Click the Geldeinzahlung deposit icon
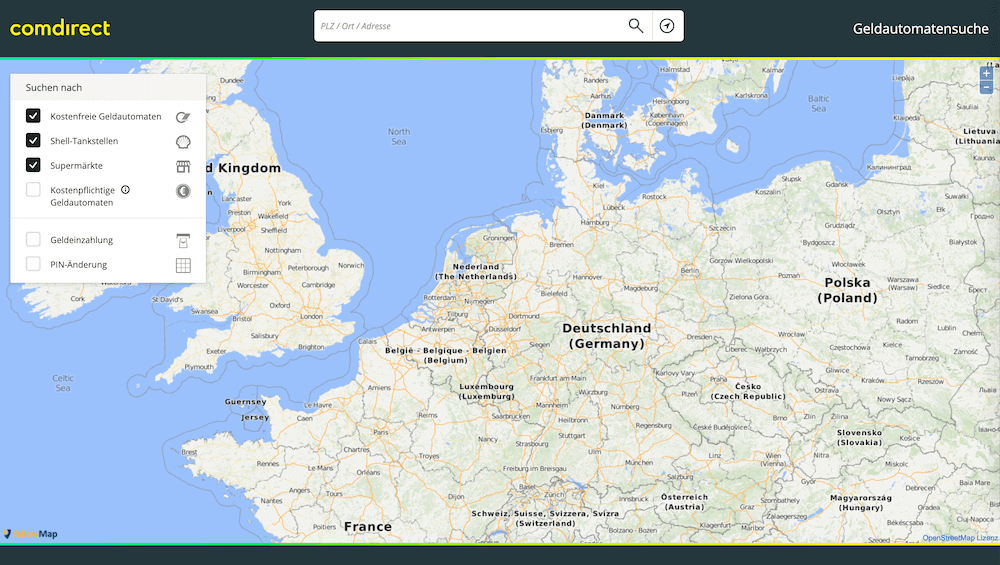The height and width of the screenshot is (565, 1000). pyautogui.click(x=183, y=240)
